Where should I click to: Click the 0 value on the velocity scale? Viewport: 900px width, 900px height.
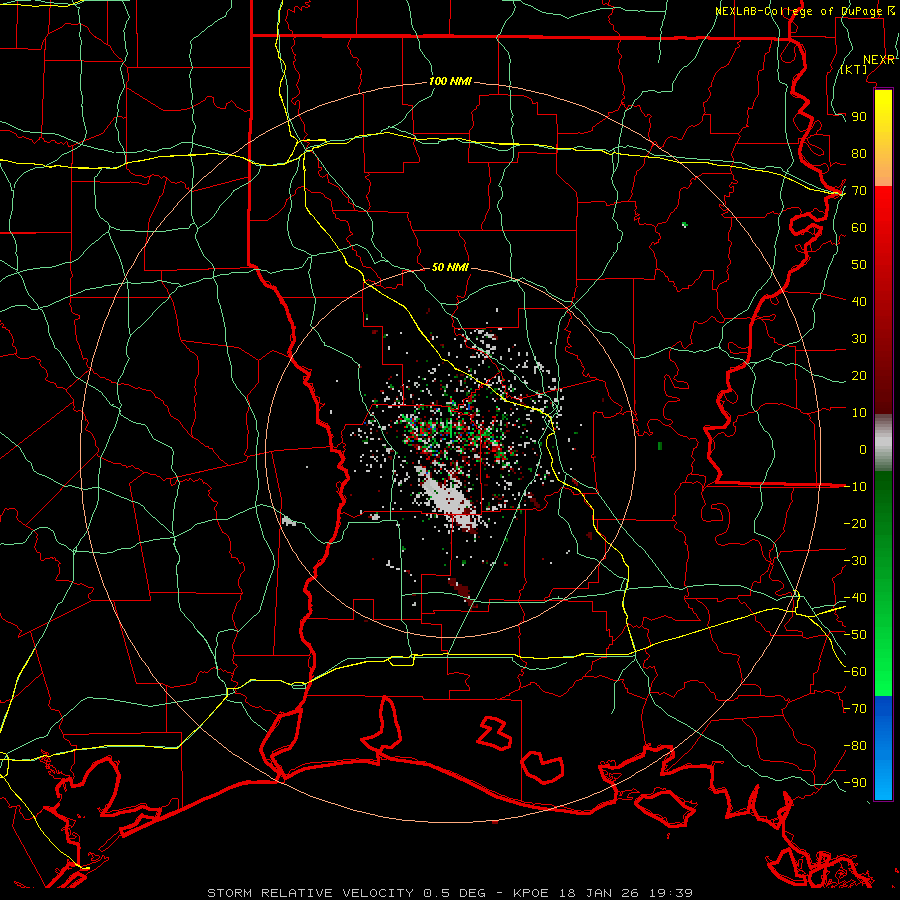(863, 450)
